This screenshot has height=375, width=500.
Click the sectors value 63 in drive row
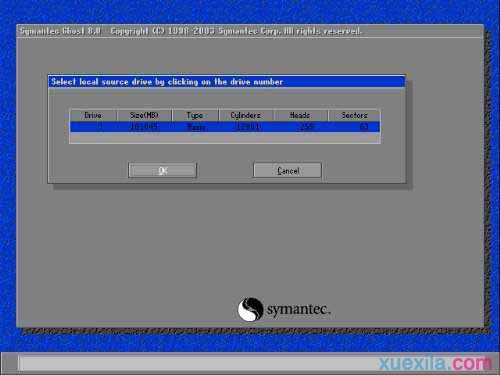click(364, 127)
